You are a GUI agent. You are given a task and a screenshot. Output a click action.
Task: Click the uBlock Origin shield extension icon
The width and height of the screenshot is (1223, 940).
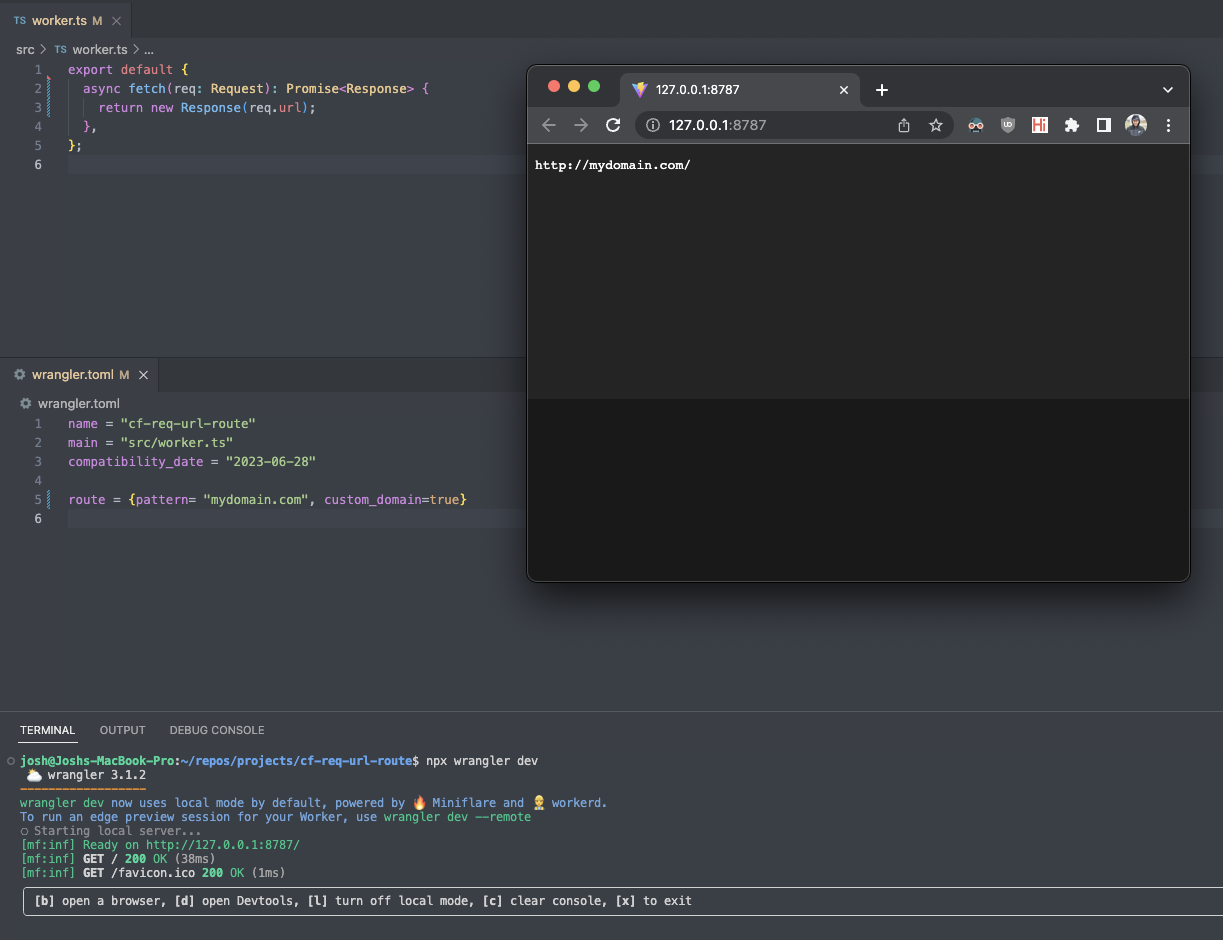[1008, 125]
